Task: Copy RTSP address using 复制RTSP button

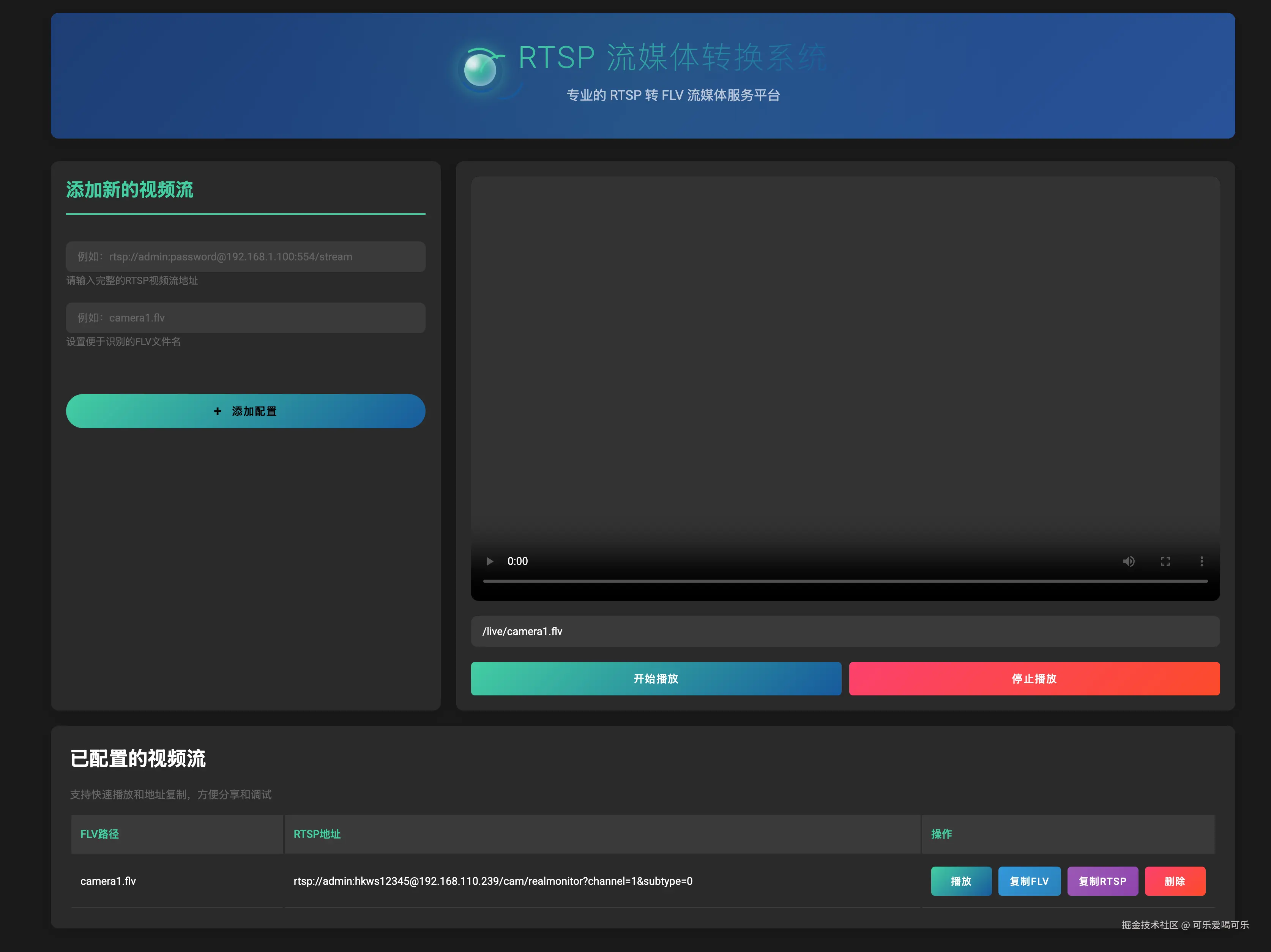Action: coord(1102,881)
